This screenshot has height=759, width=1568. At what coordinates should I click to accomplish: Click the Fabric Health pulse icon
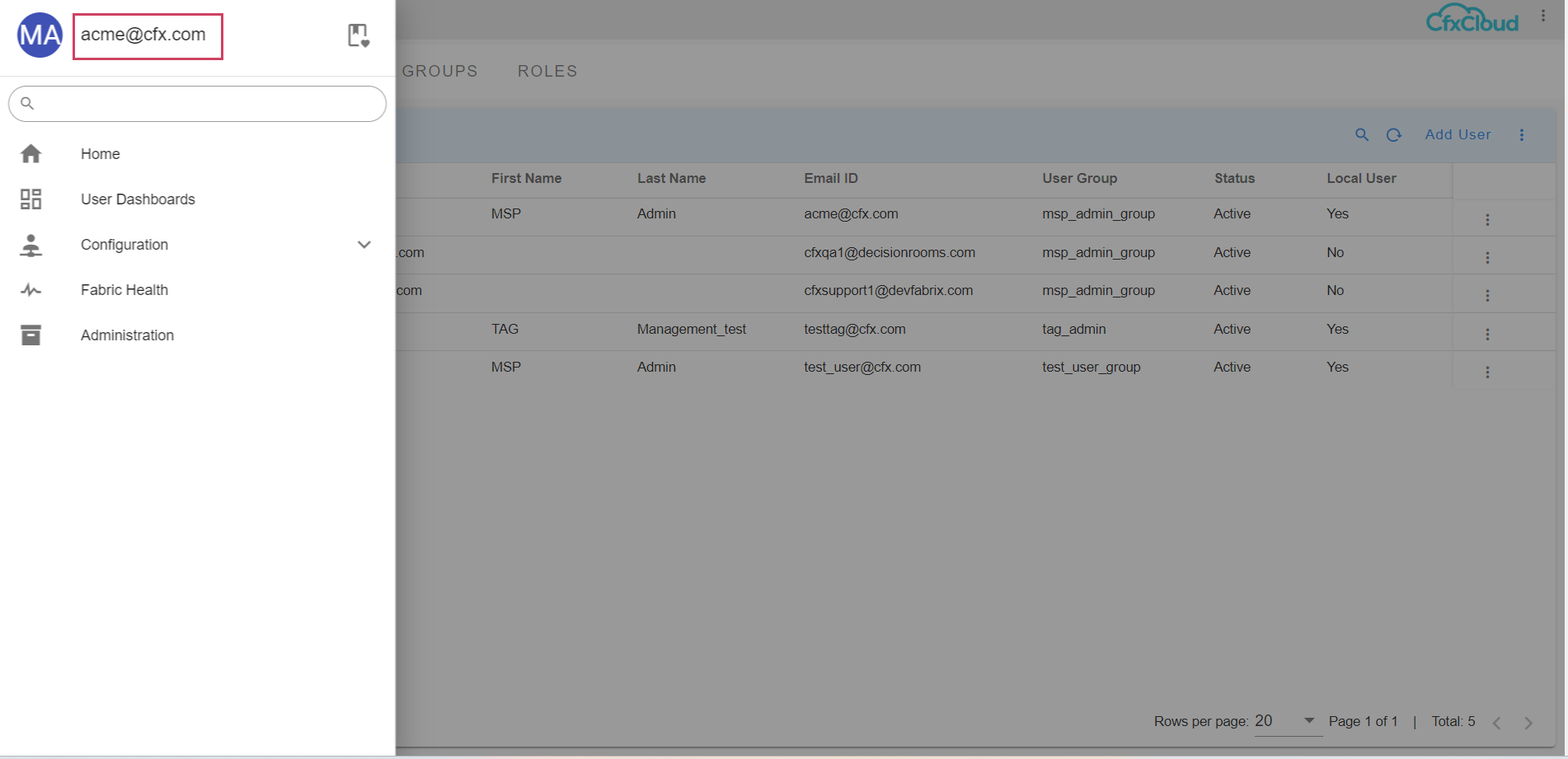pos(31,290)
